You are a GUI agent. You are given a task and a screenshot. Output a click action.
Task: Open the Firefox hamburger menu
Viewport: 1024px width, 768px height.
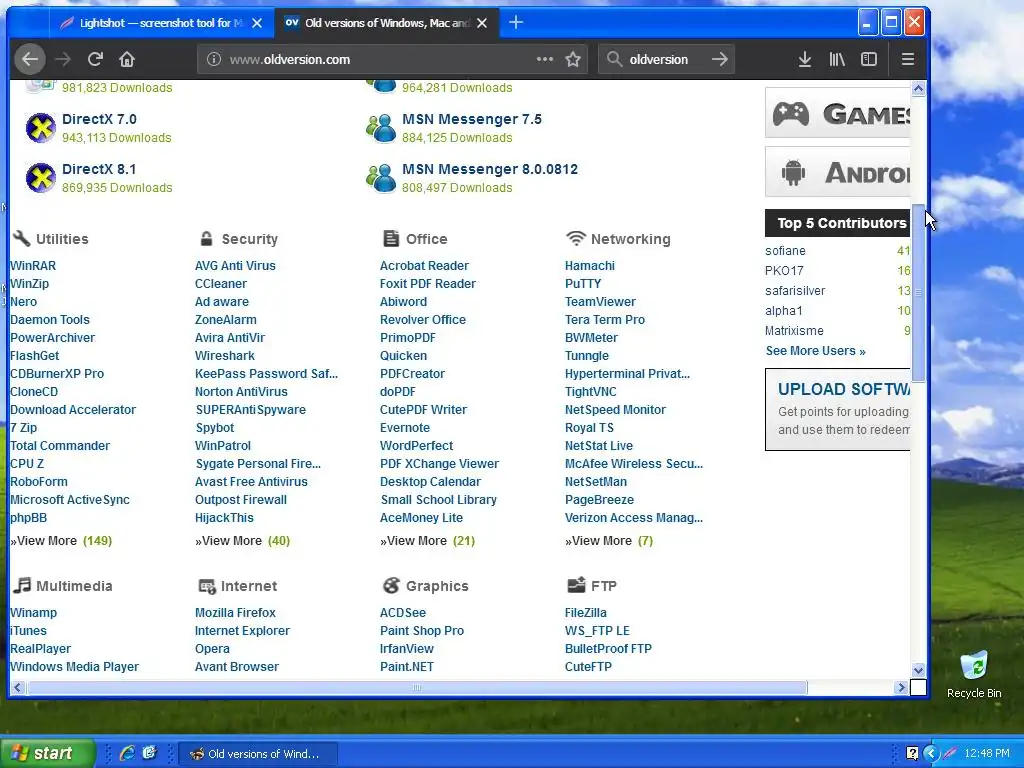pos(907,59)
